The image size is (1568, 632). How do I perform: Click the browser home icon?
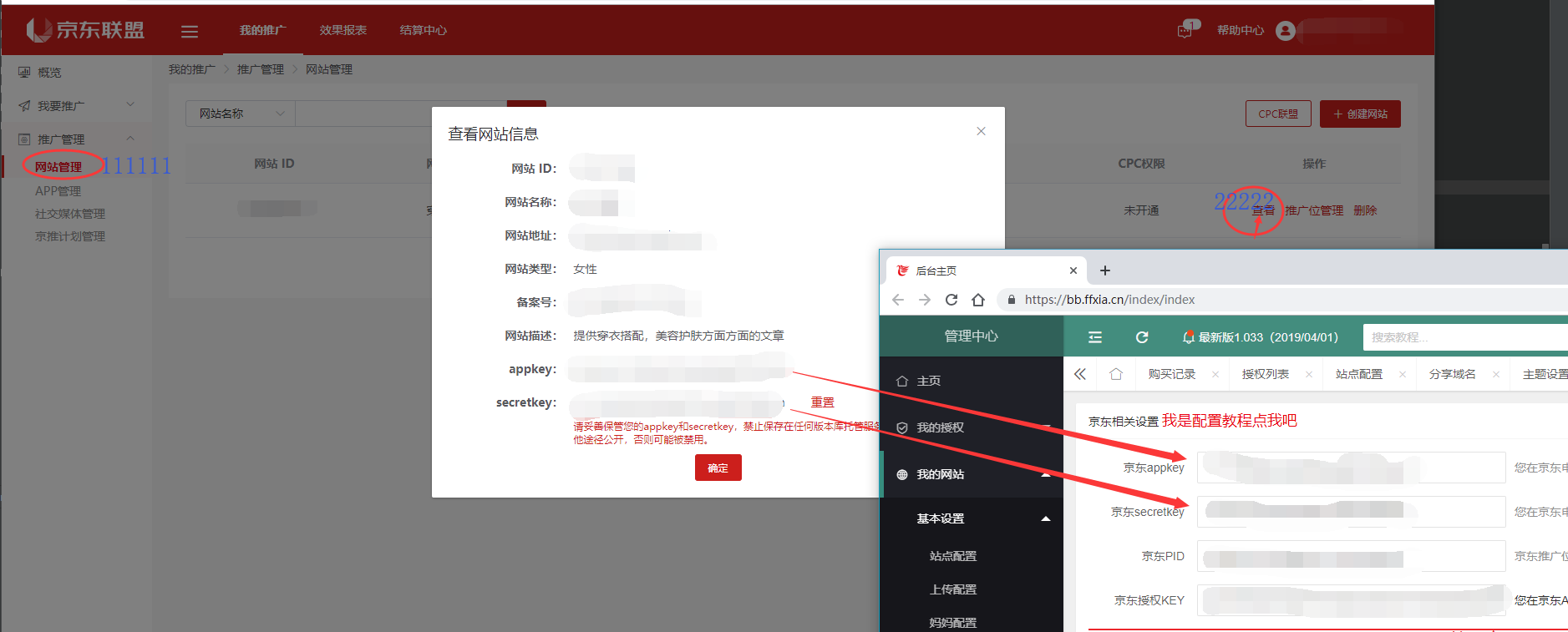(978, 300)
